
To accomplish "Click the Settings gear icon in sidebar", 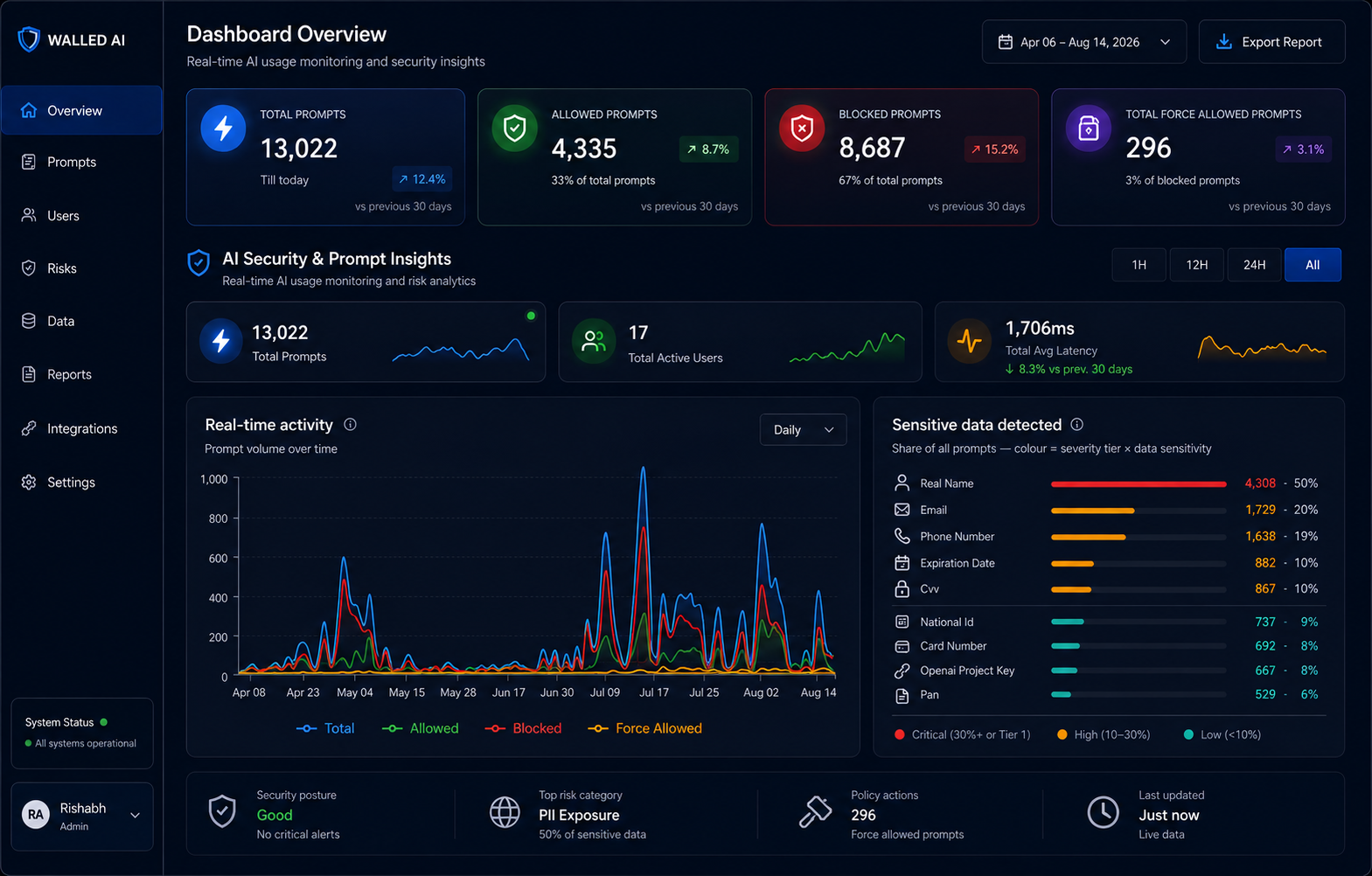I will tap(29, 482).
